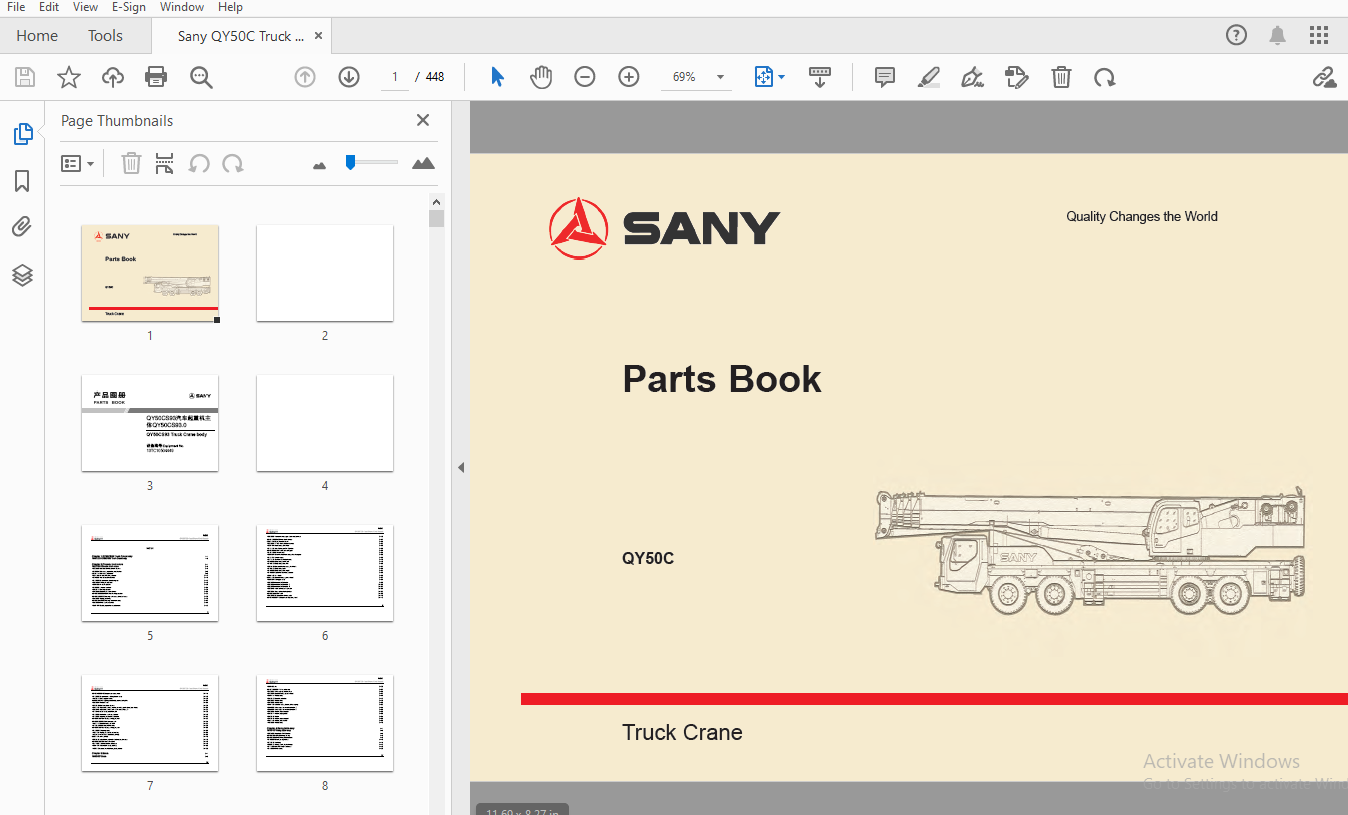Viewport: 1348px width, 815px height.
Task: Save the document with the floppy disk icon
Action: click(25, 77)
